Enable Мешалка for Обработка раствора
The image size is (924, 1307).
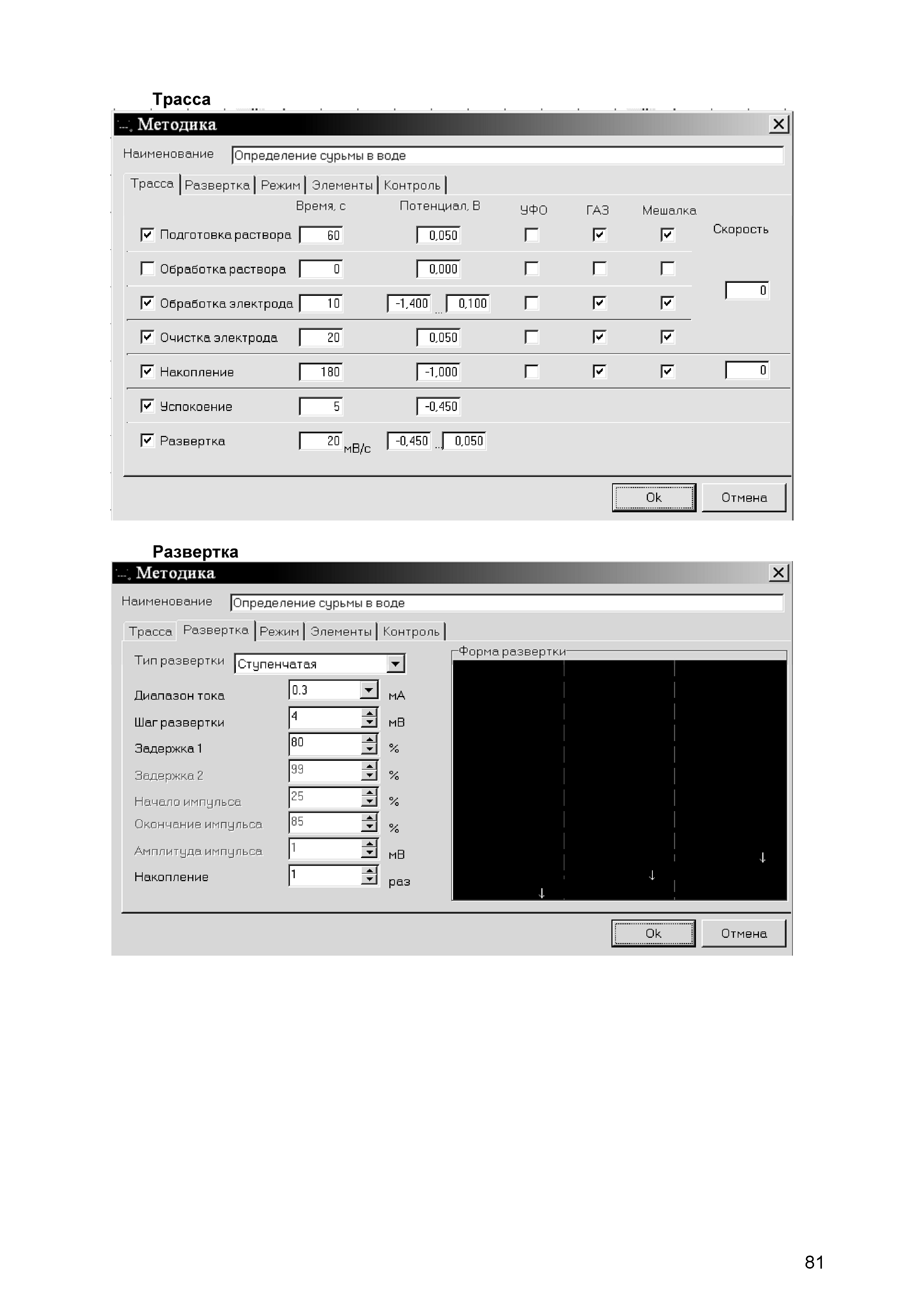point(668,268)
